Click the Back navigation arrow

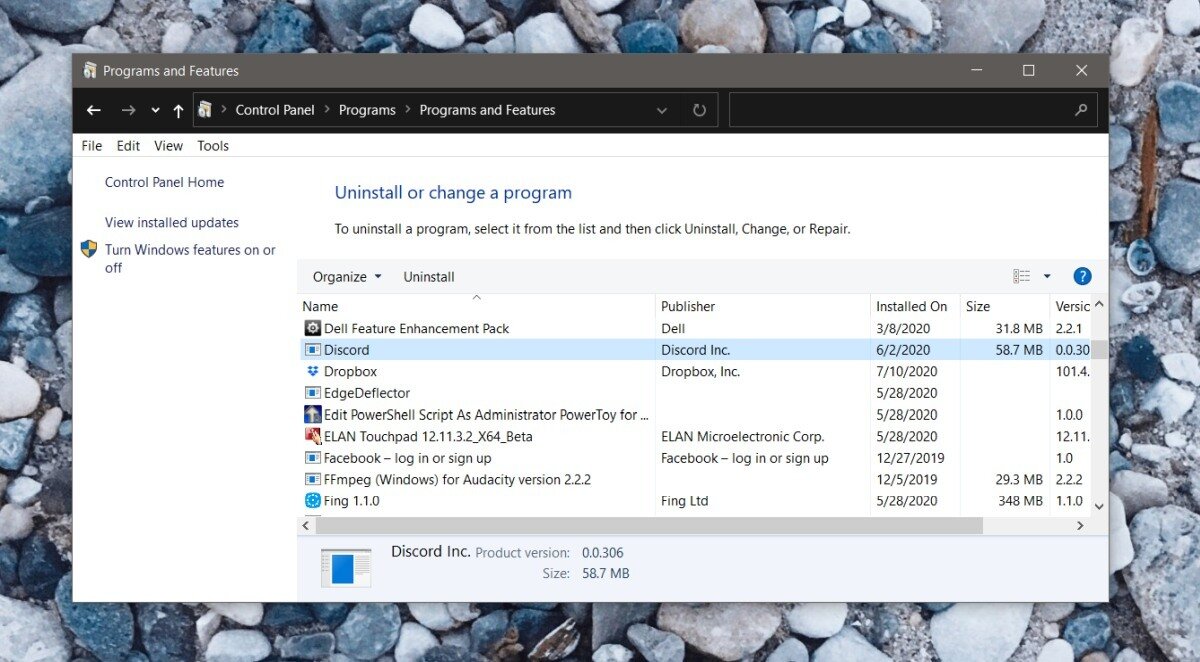tap(94, 110)
